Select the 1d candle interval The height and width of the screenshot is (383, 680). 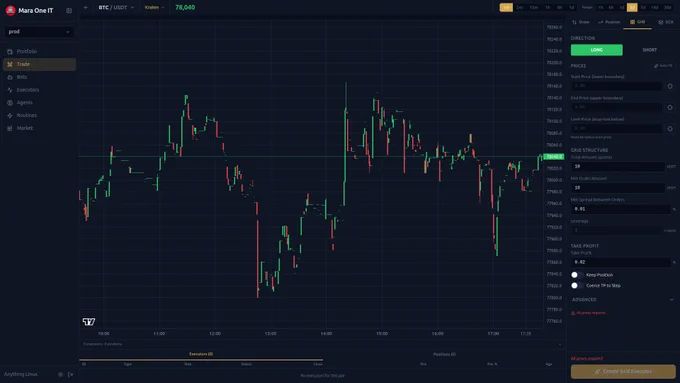click(x=572, y=7)
